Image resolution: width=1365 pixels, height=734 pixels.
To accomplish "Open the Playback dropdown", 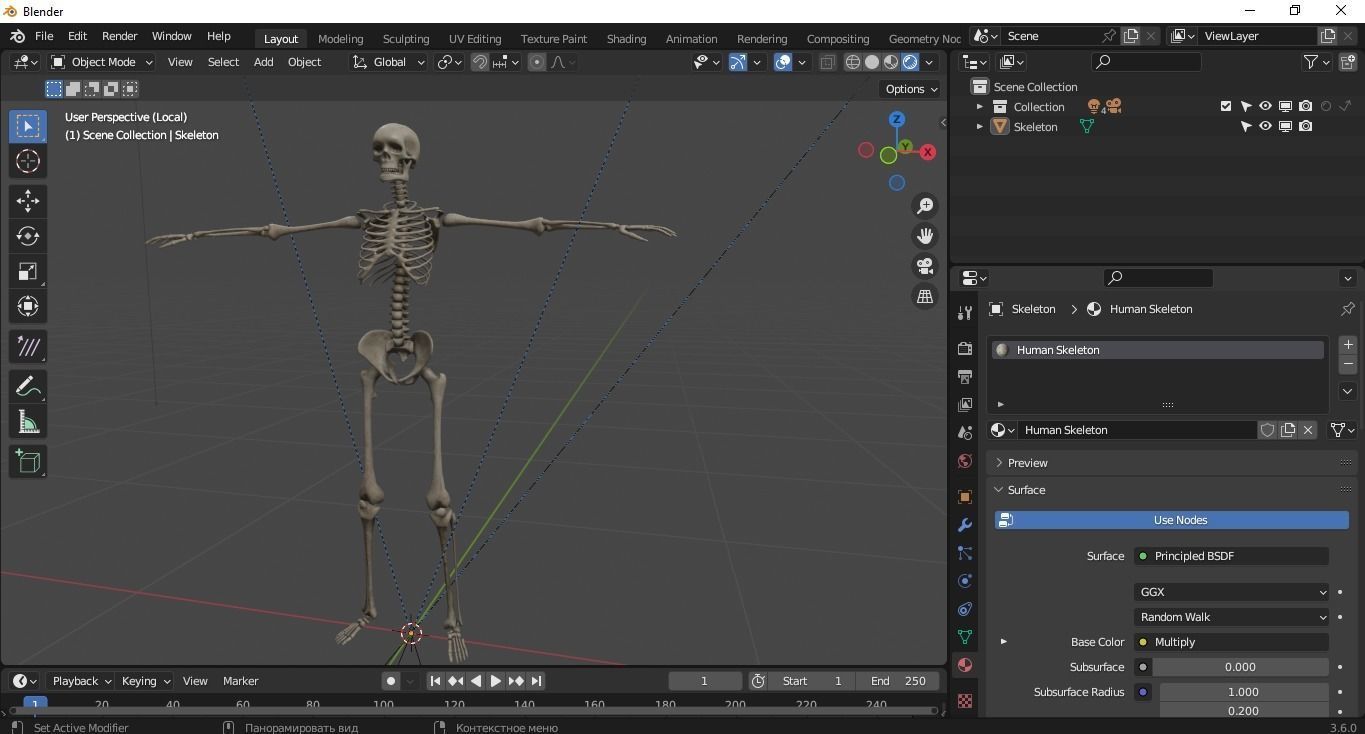I will tap(81, 681).
